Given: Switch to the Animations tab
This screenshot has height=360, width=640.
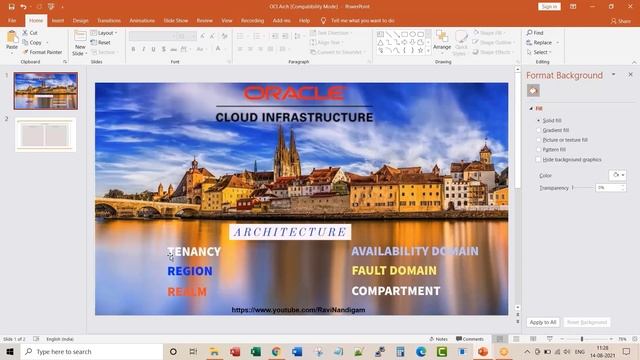Looking at the screenshot, I should 142,20.
